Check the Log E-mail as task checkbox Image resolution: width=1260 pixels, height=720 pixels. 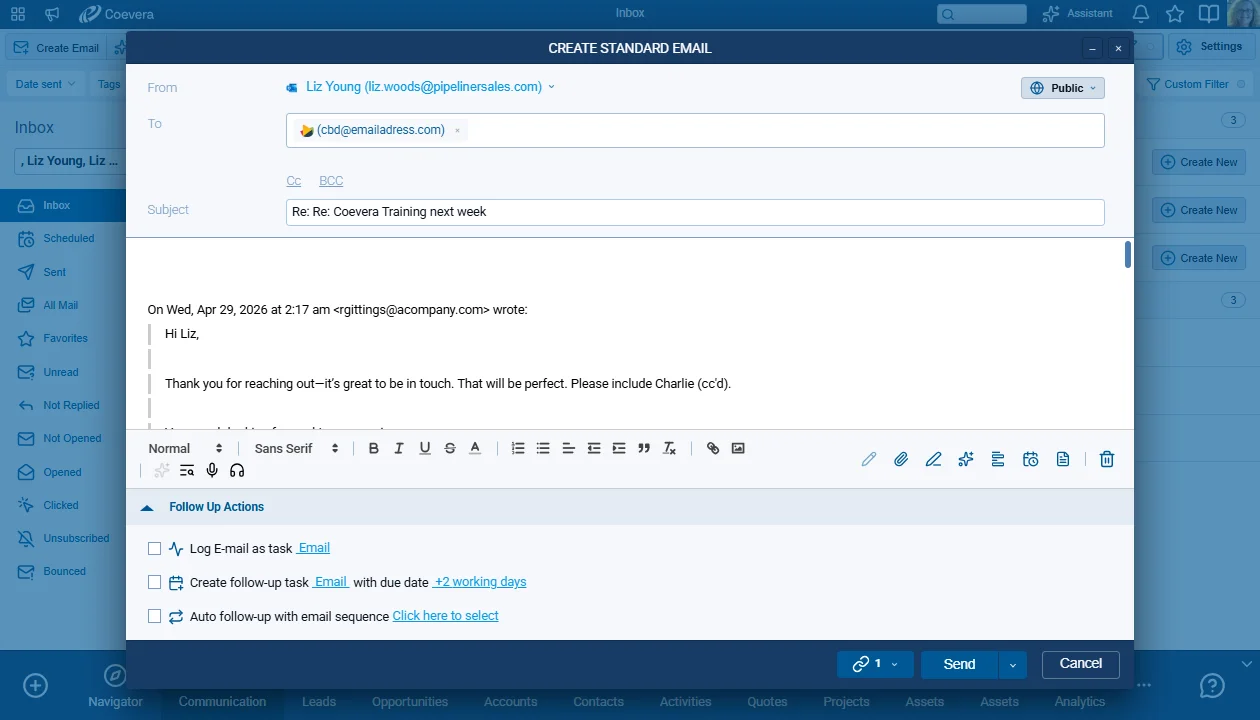click(154, 548)
